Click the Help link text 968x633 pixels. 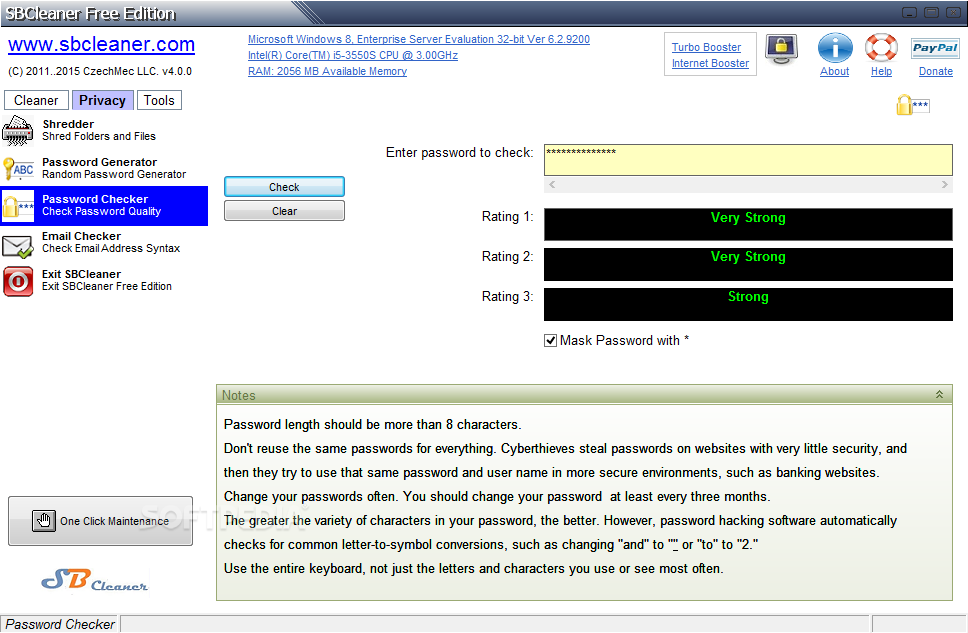point(881,72)
